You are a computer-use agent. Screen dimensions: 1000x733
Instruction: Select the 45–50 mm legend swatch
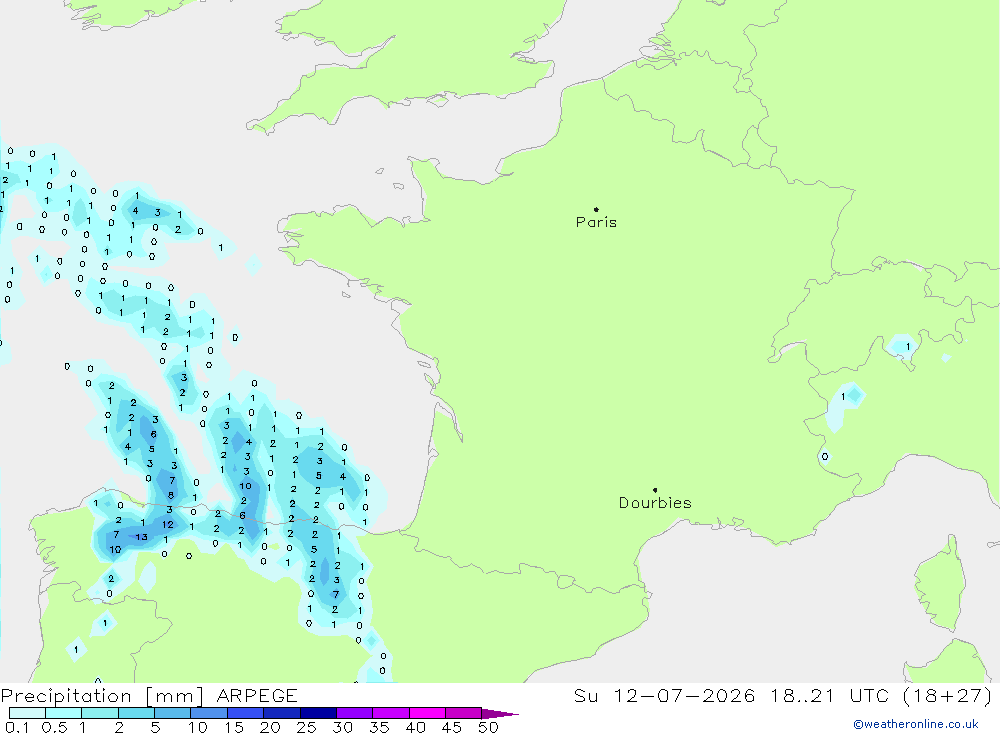tap(463, 713)
